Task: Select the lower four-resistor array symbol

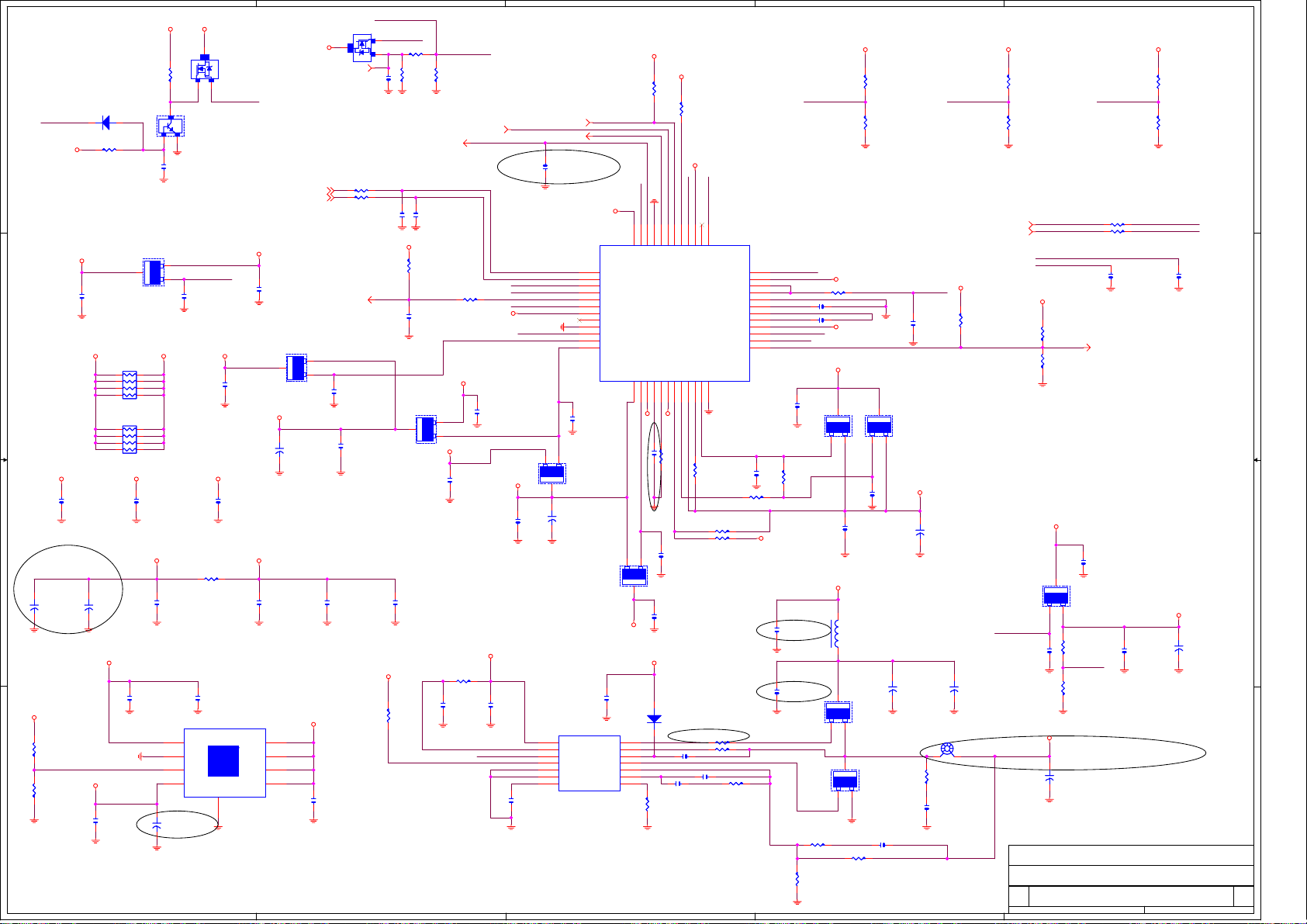Action: 130,439
